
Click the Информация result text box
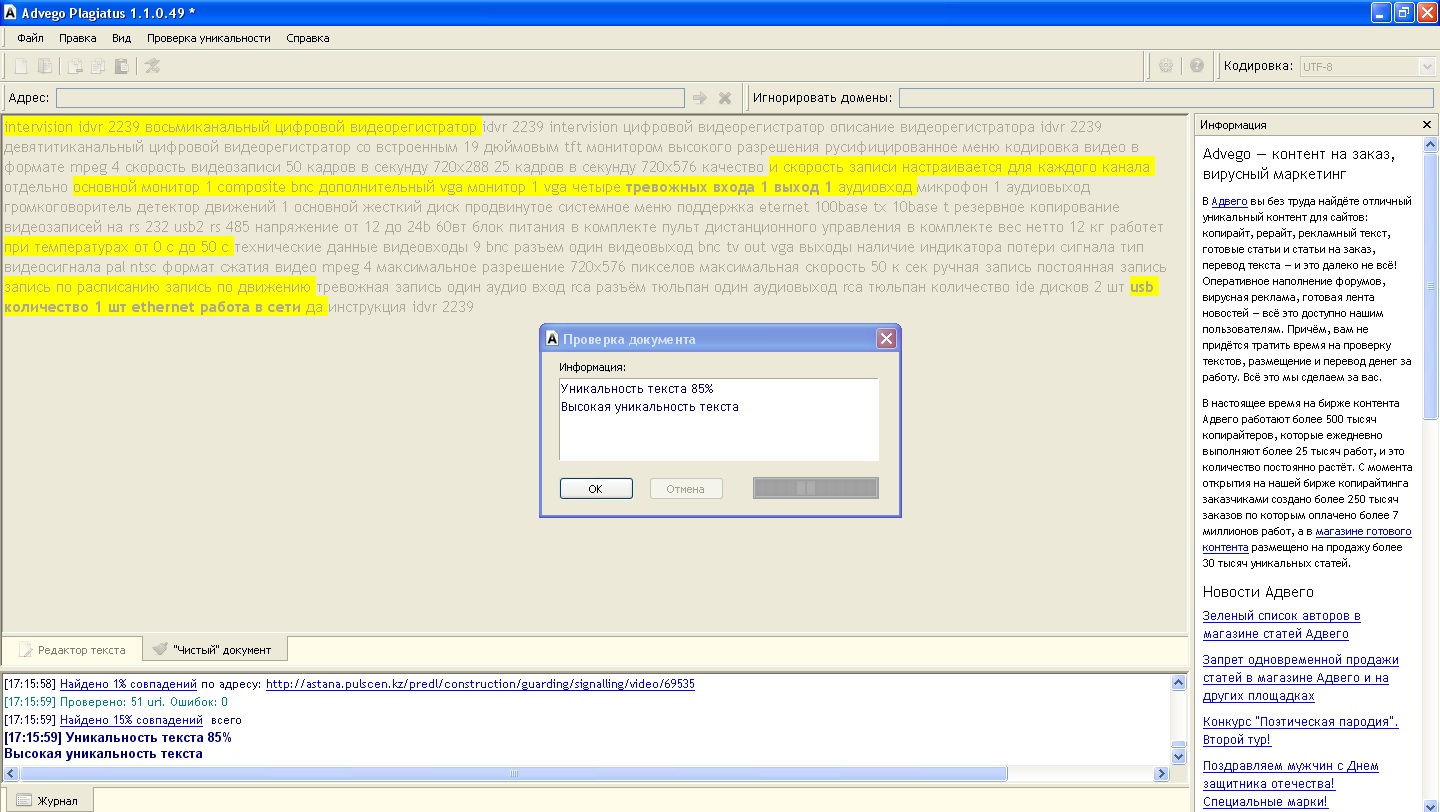coord(719,419)
